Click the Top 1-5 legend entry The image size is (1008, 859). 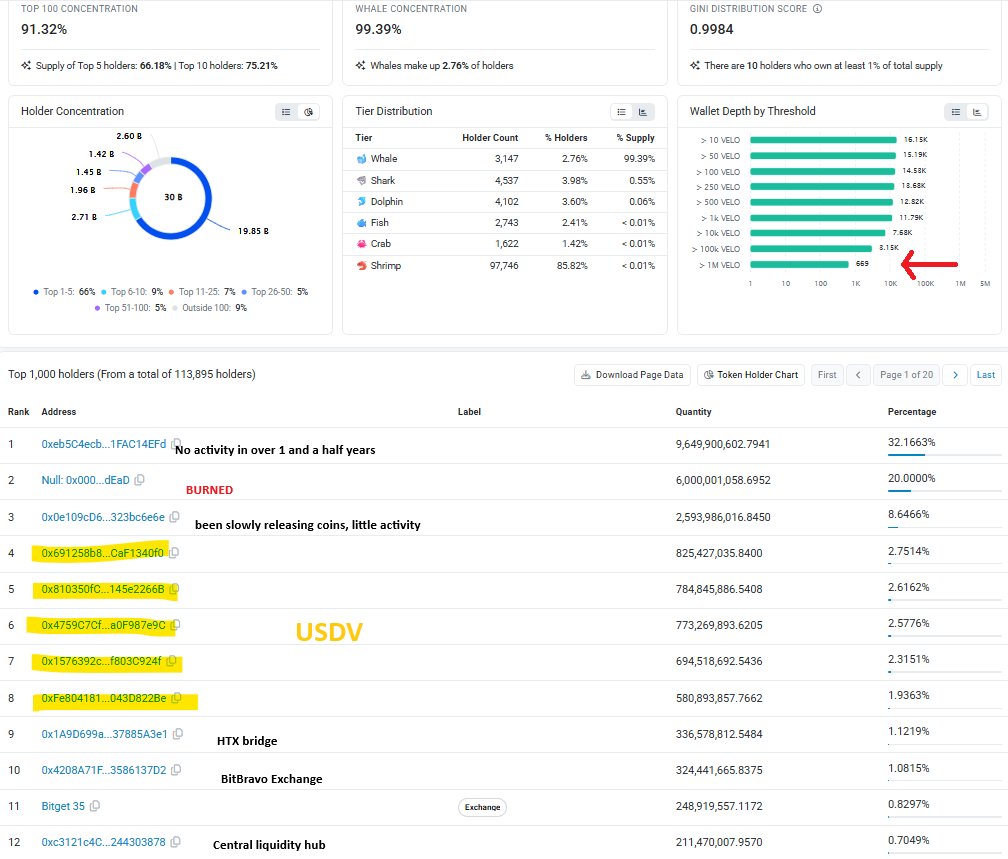pyautogui.click(x=64, y=292)
